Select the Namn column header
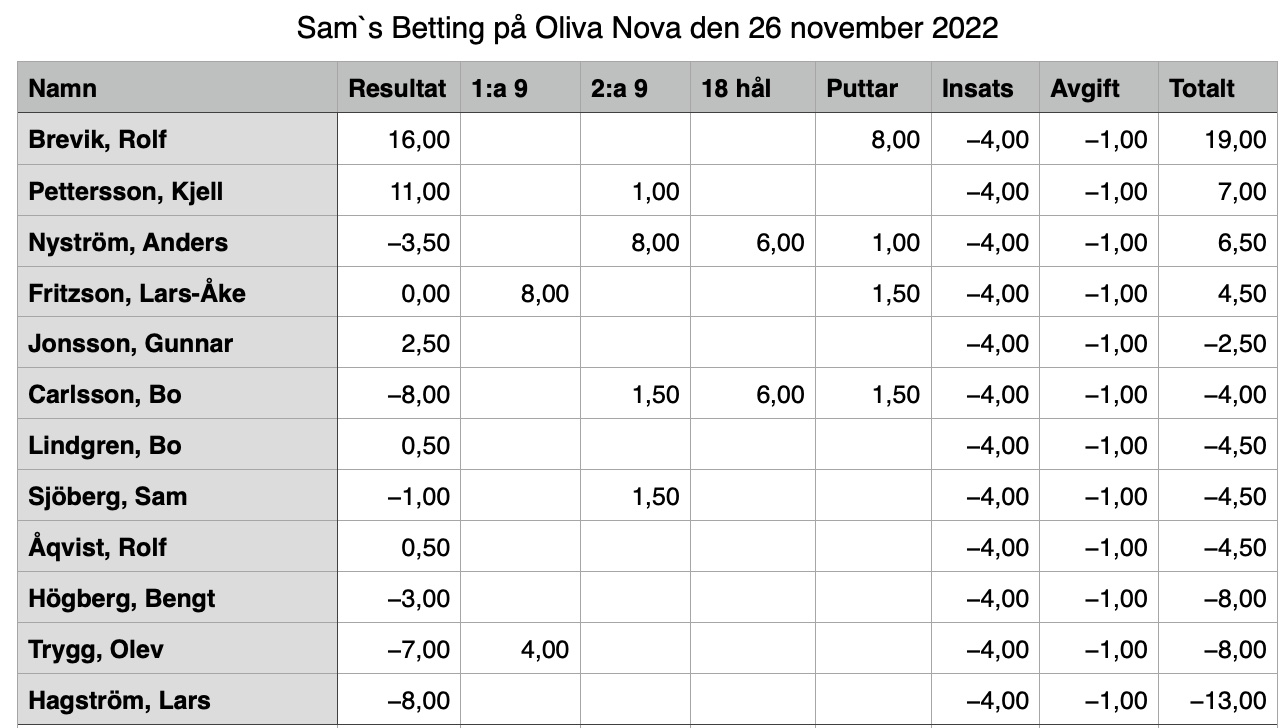 point(178,88)
